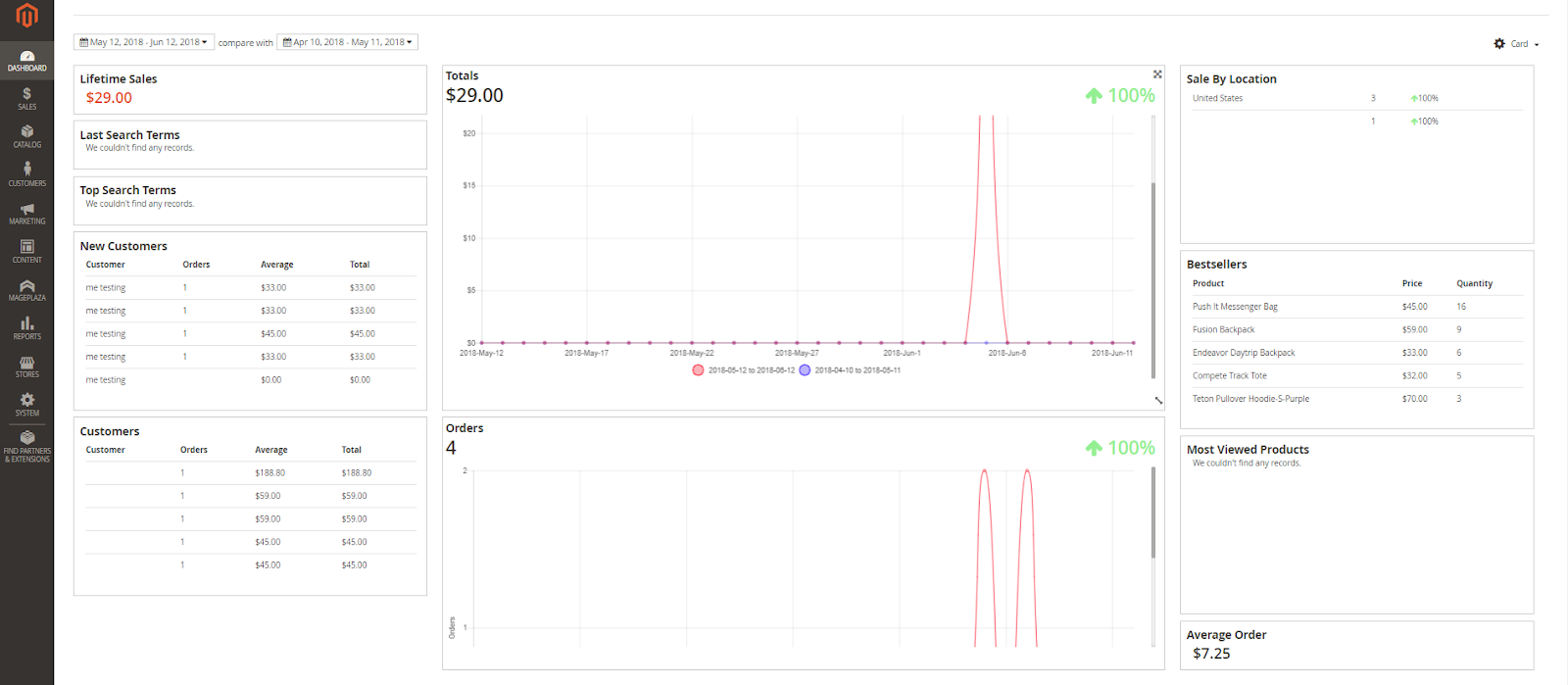This screenshot has width=1568, height=685.
Task: Go to the Customers sidebar icon
Action: pos(26,174)
